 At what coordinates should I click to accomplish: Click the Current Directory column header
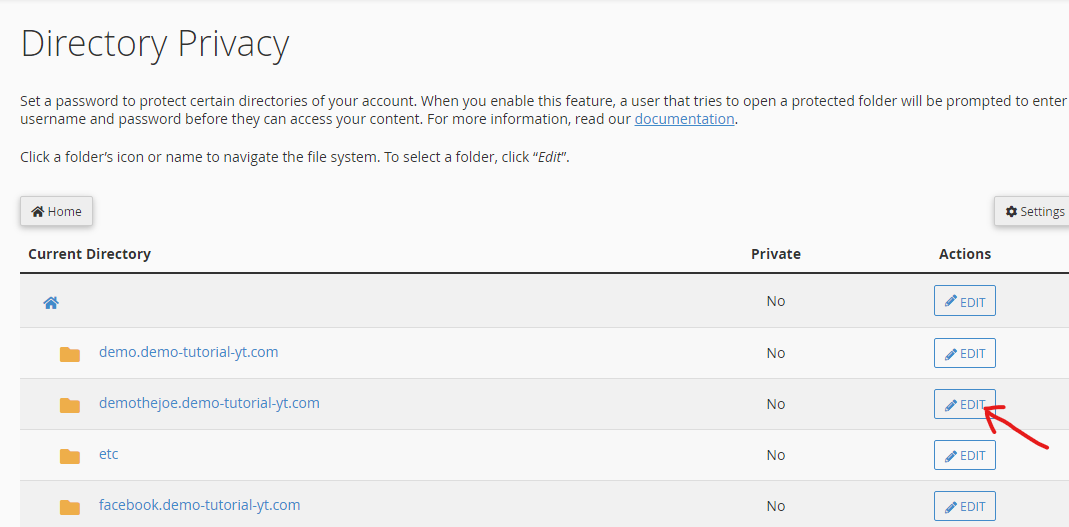coord(89,254)
